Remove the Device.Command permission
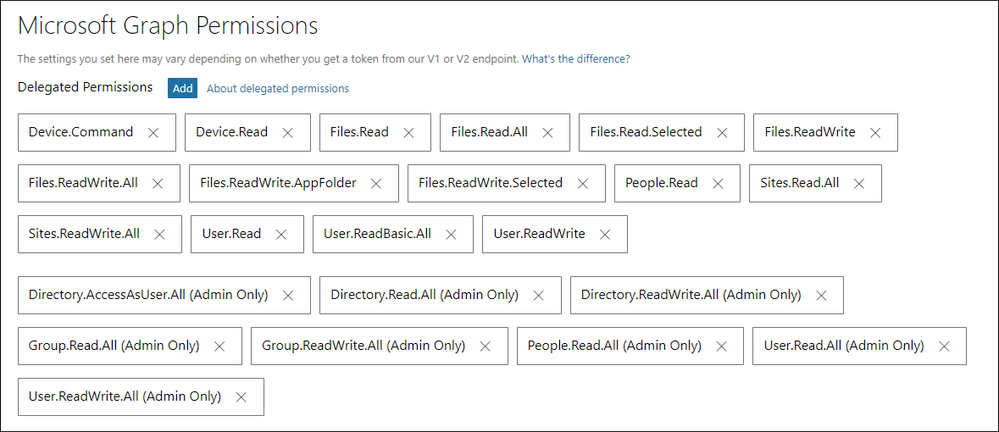999x432 pixels. pos(153,133)
